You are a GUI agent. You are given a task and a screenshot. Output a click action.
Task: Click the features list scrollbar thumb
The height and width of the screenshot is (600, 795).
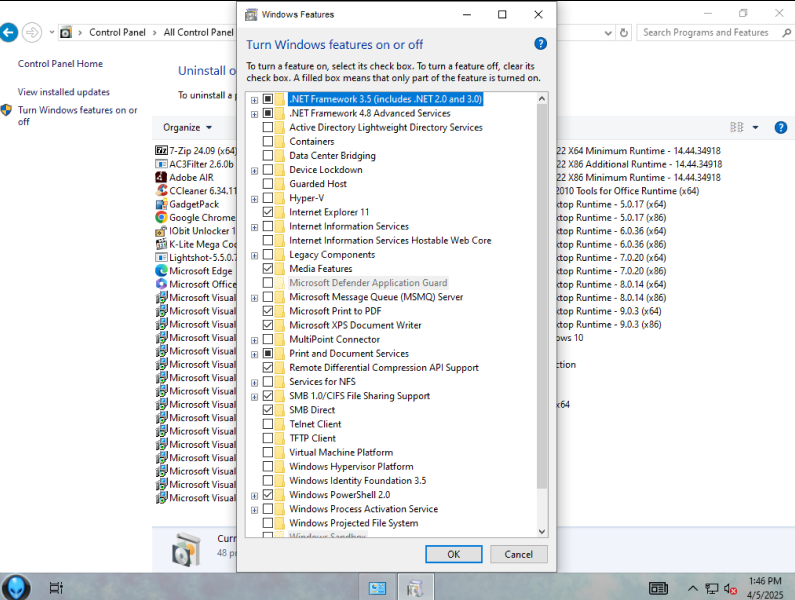click(x=542, y=297)
